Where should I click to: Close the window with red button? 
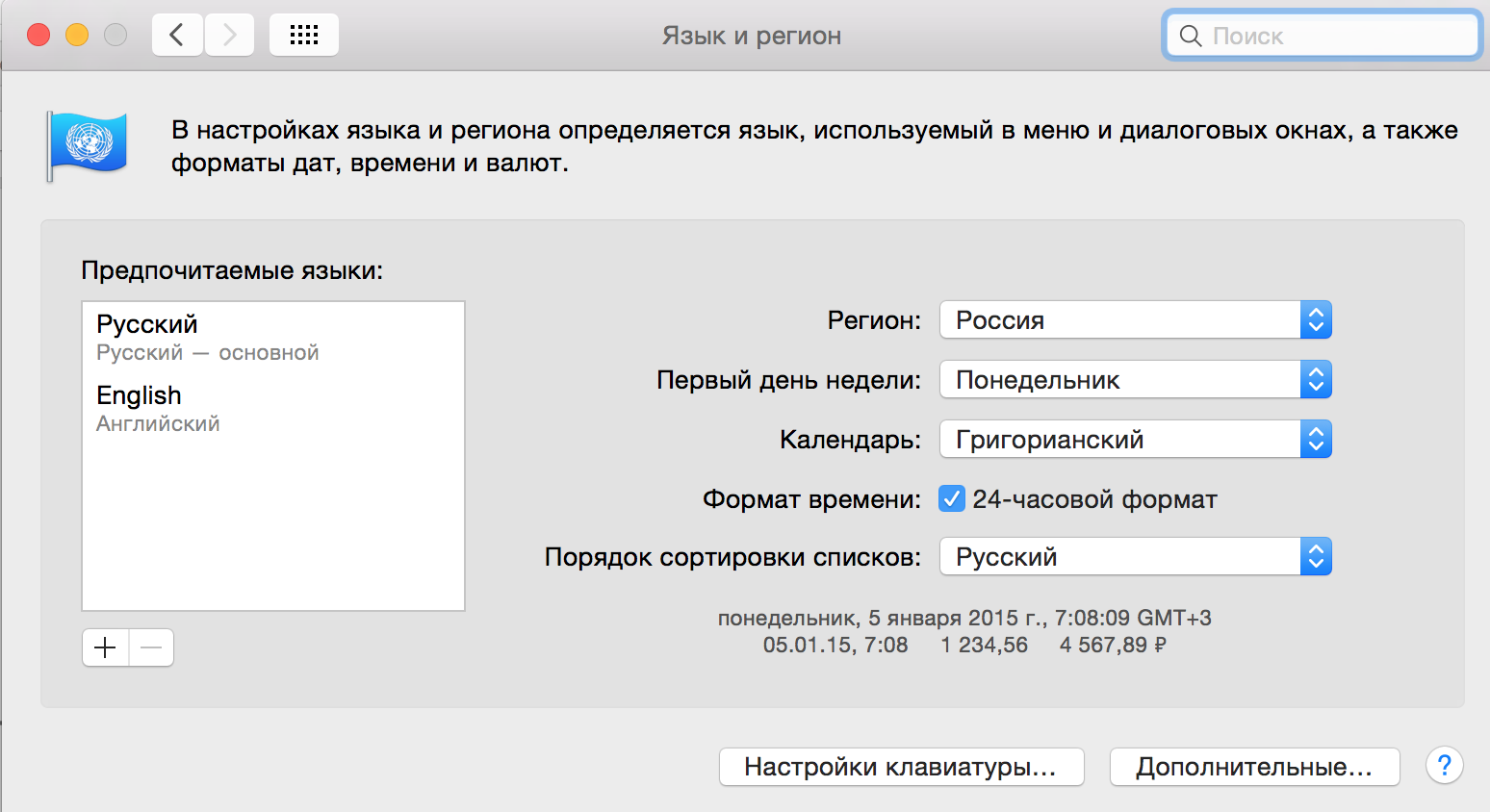(x=39, y=36)
